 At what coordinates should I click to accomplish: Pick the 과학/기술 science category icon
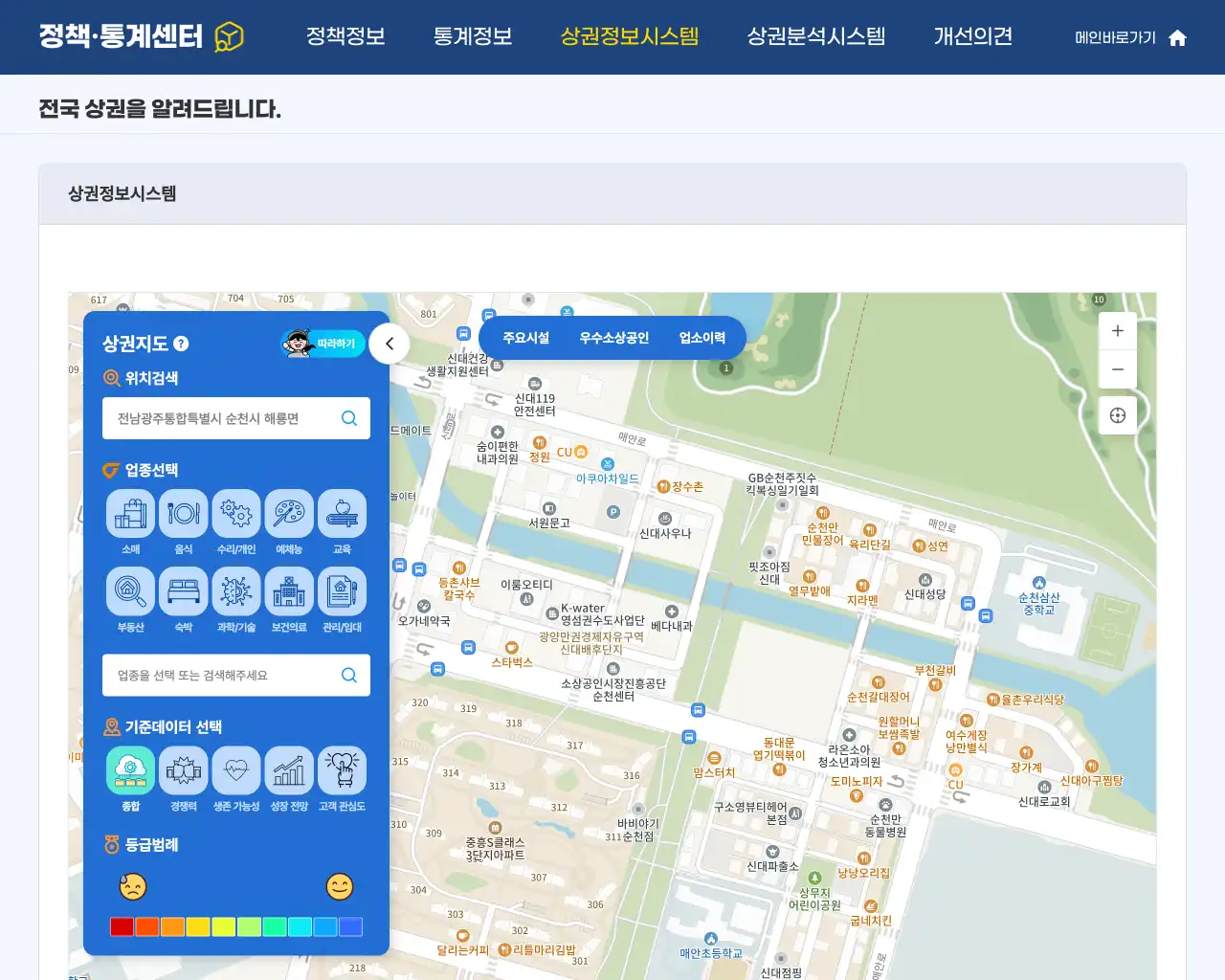[x=236, y=591]
